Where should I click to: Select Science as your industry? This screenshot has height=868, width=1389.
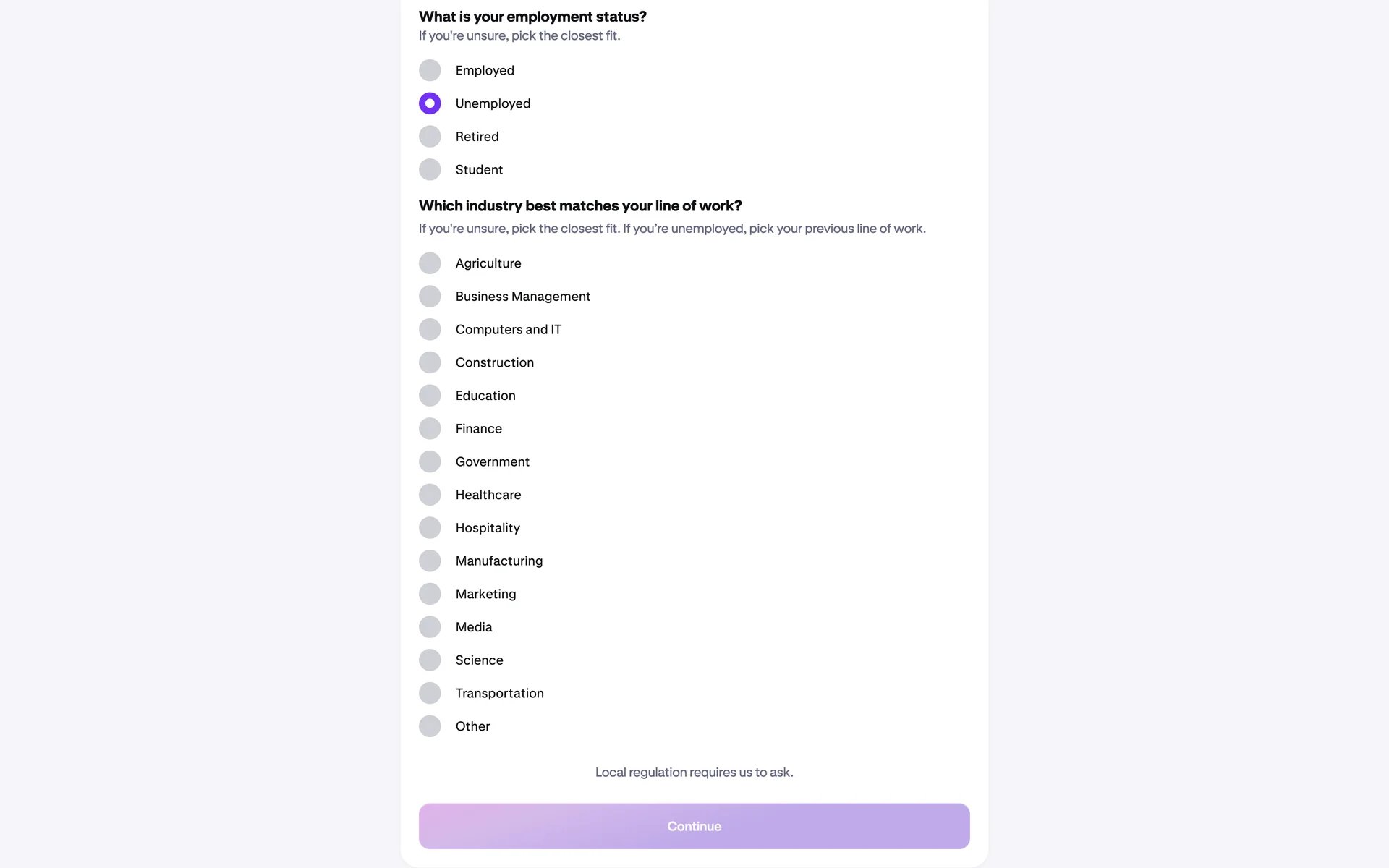point(430,660)
